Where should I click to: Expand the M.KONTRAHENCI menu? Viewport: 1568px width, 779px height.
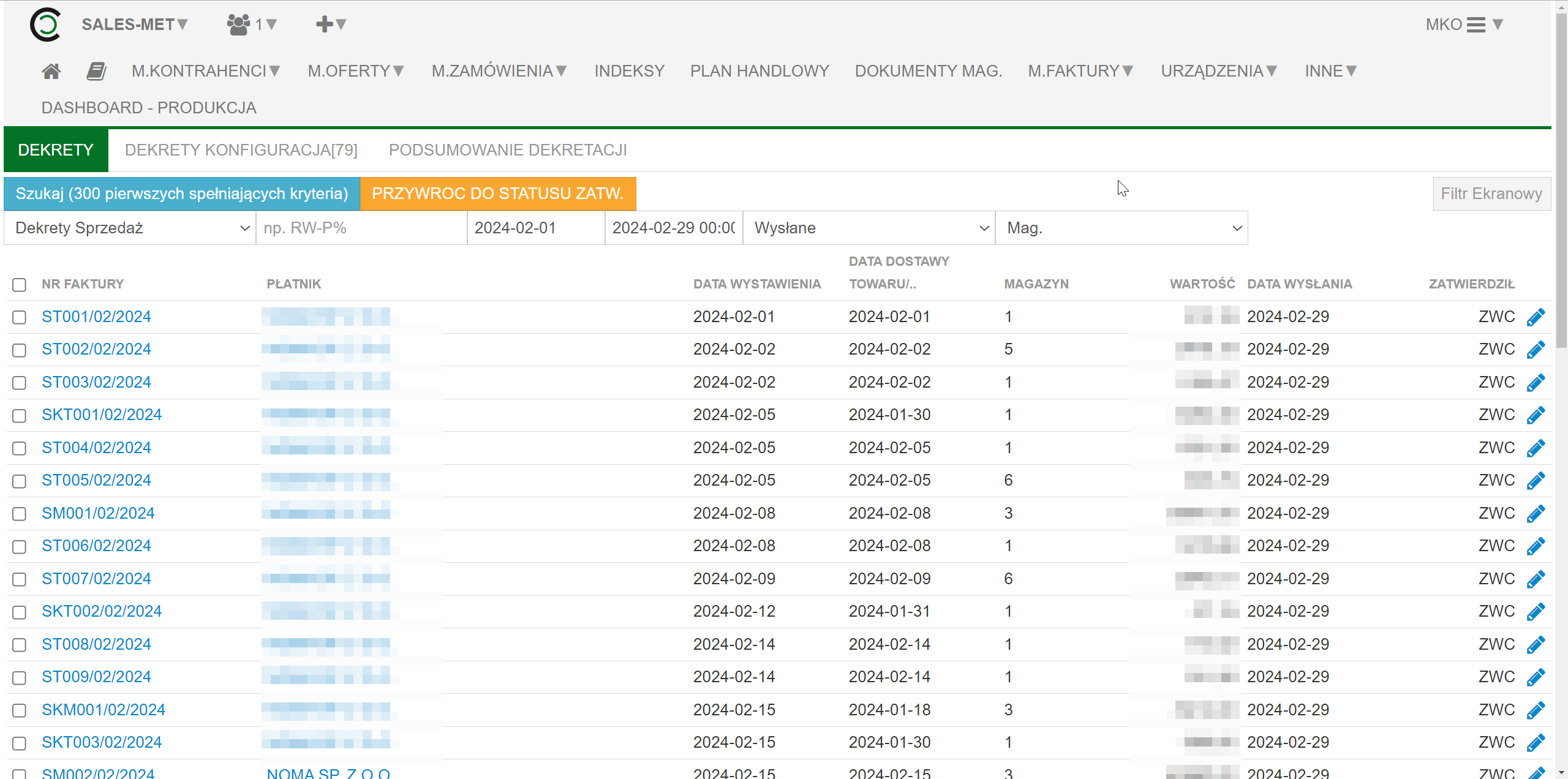(206, 71)
